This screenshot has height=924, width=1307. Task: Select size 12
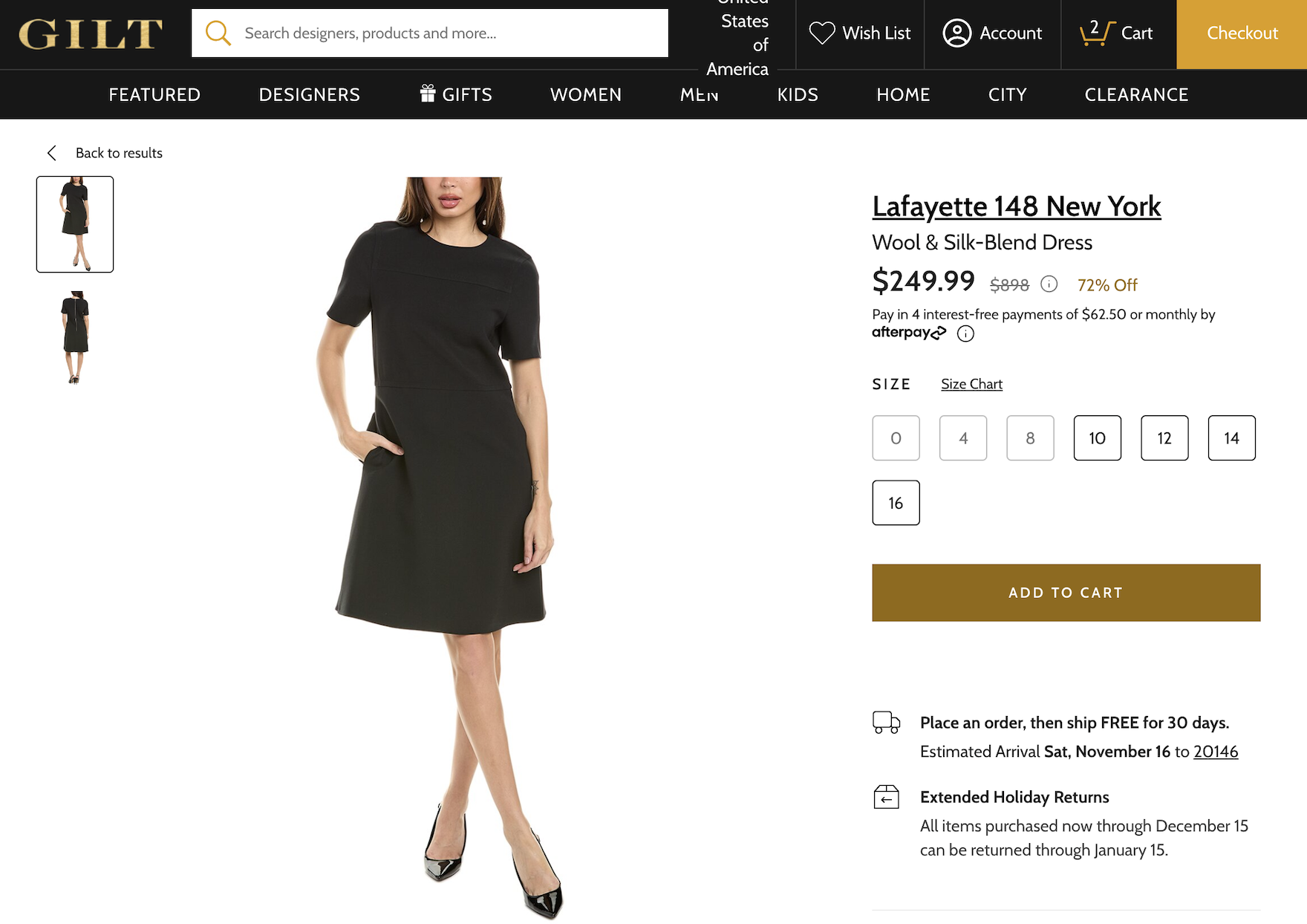[x=1164, y=438]
